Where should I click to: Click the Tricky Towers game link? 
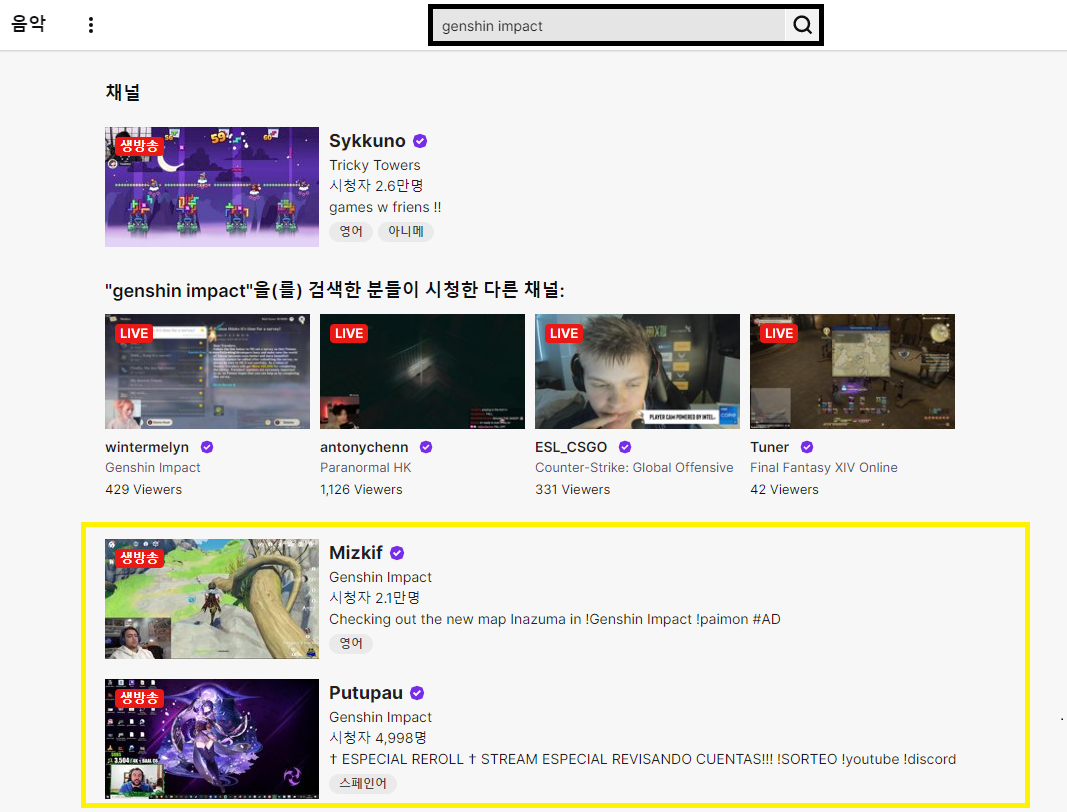click(x=375, y=165)
